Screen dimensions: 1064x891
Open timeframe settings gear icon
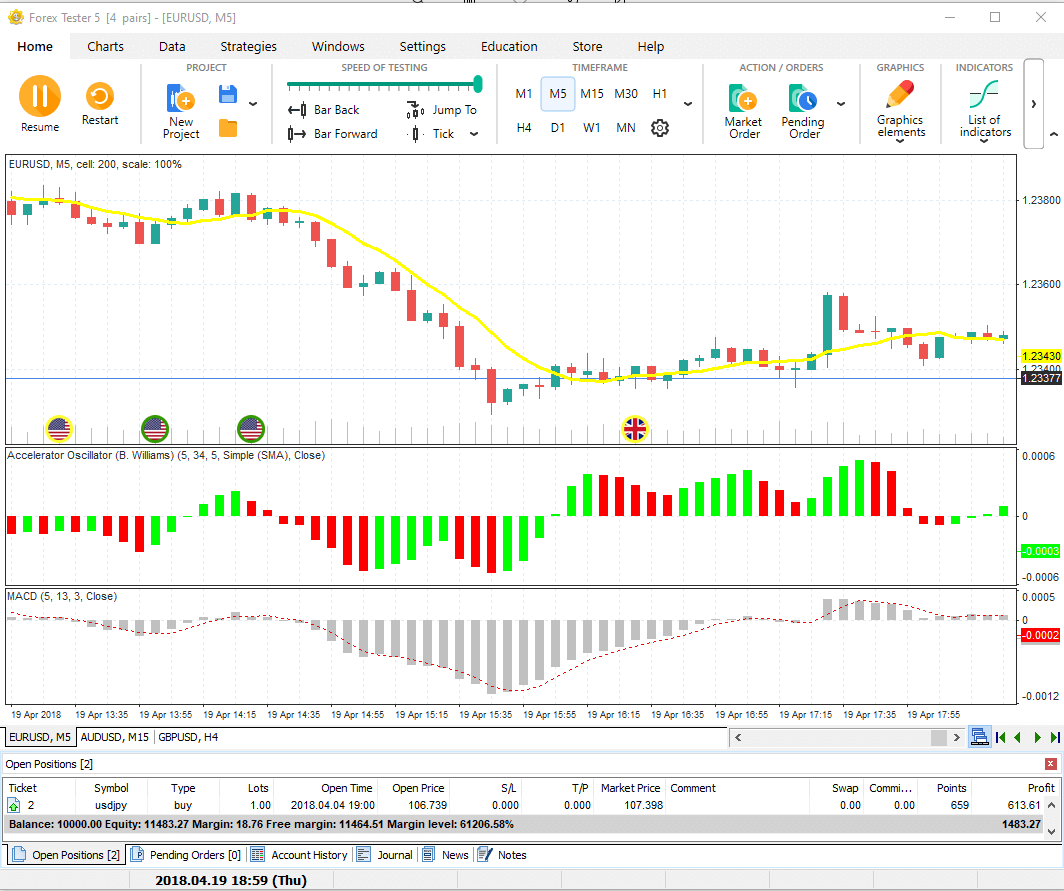pyautogui.click(x=659, y=128)
